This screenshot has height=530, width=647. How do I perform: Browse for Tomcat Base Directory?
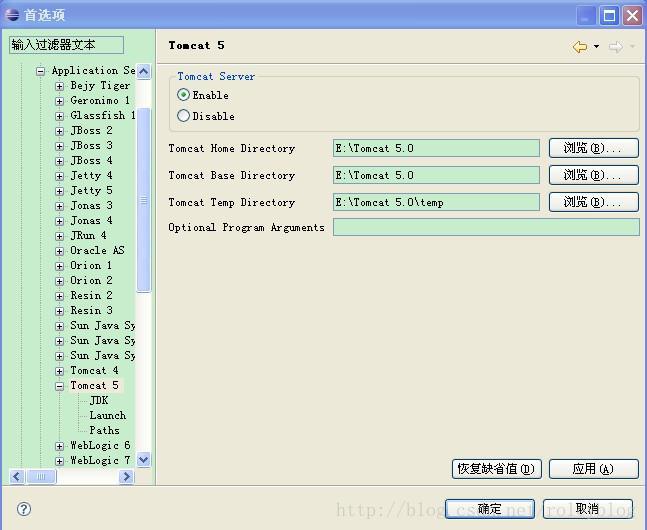click(x=594, y=175)
